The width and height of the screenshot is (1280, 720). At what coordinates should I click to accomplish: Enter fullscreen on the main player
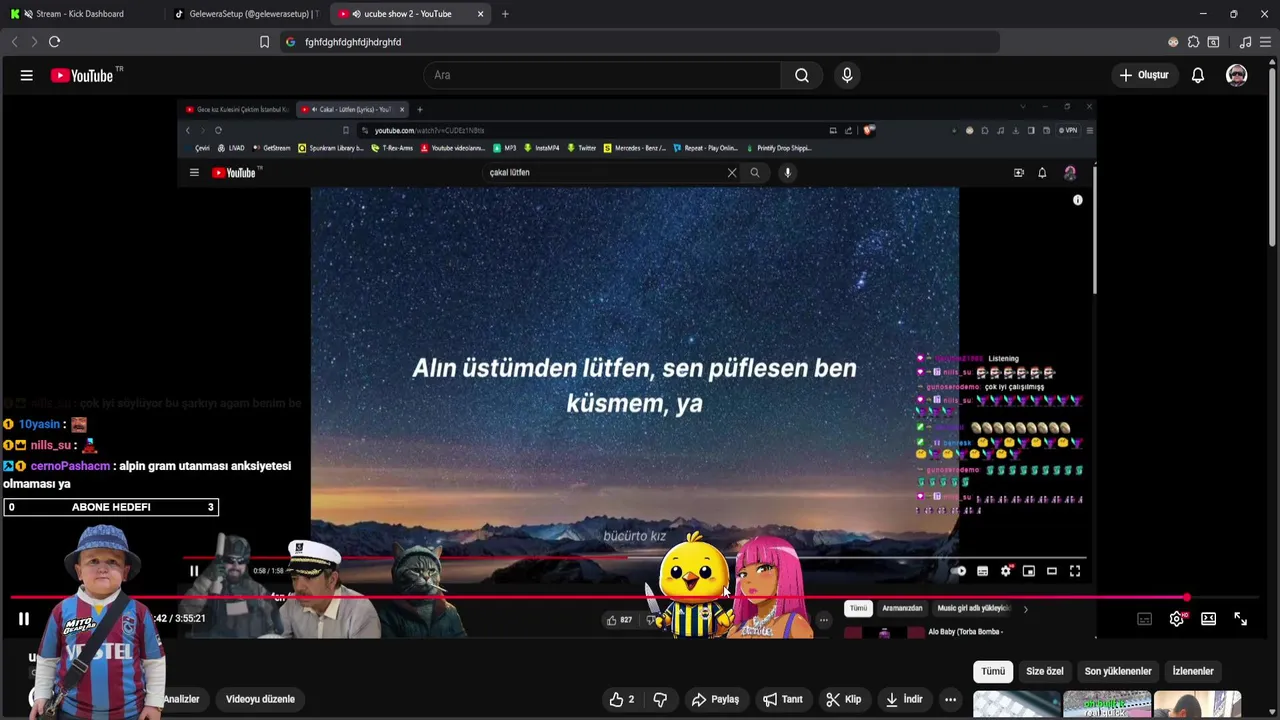click(x=1240, y=619)
